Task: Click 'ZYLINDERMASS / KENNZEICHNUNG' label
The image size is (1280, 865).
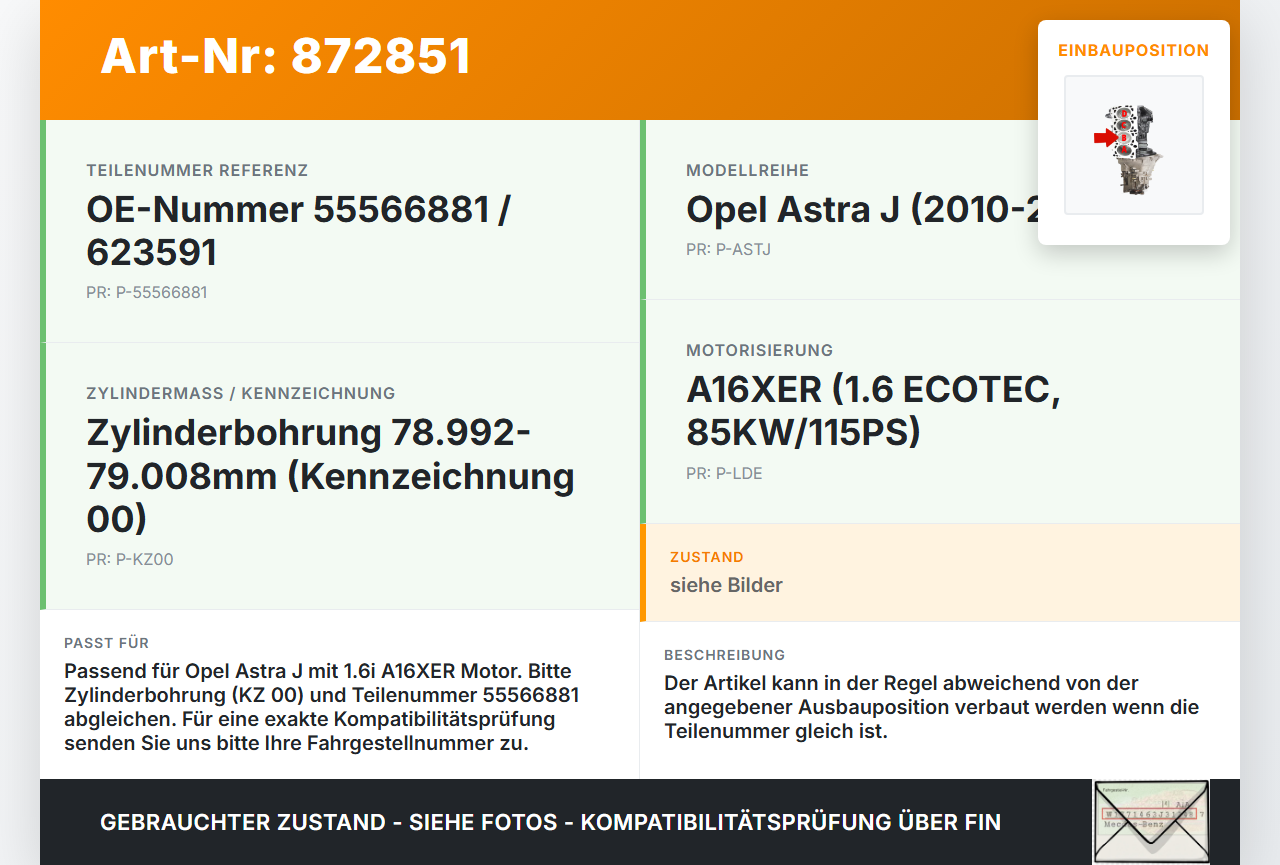Action: [x=241, y=394]
